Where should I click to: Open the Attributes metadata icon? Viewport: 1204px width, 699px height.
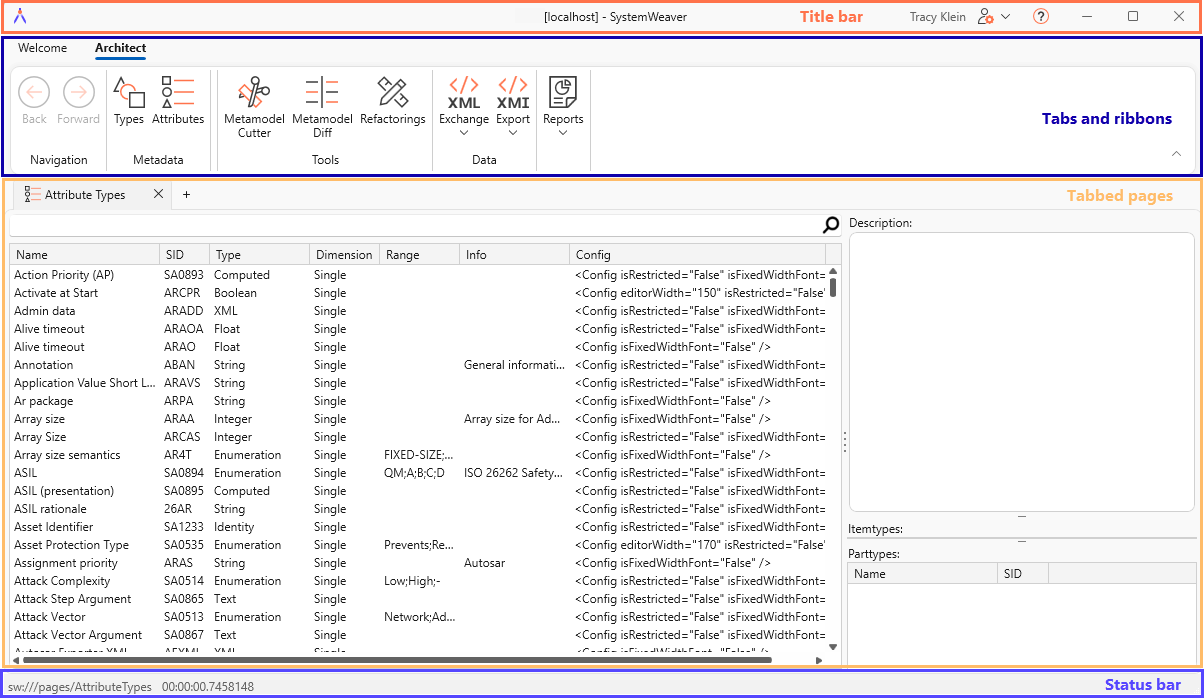coord(178,93)
